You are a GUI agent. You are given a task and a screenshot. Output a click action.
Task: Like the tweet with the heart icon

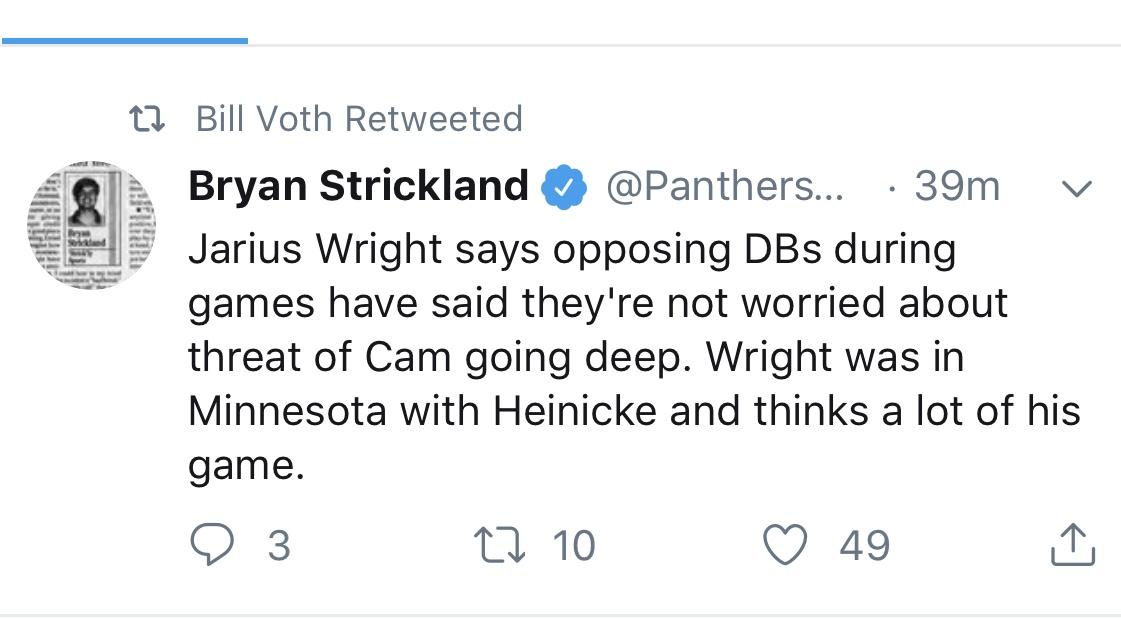785,544
